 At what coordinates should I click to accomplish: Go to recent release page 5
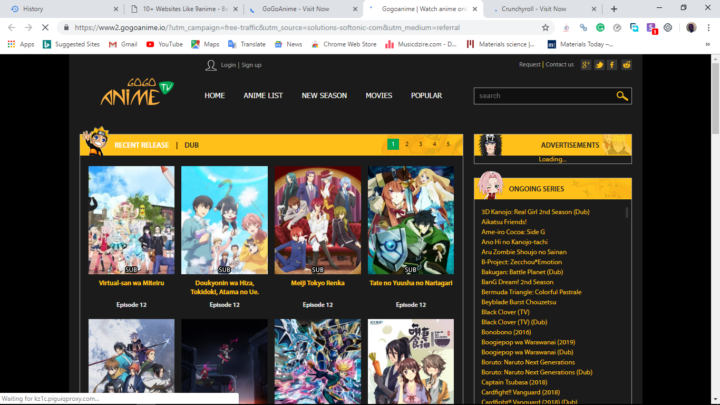[x=448, y=144]
